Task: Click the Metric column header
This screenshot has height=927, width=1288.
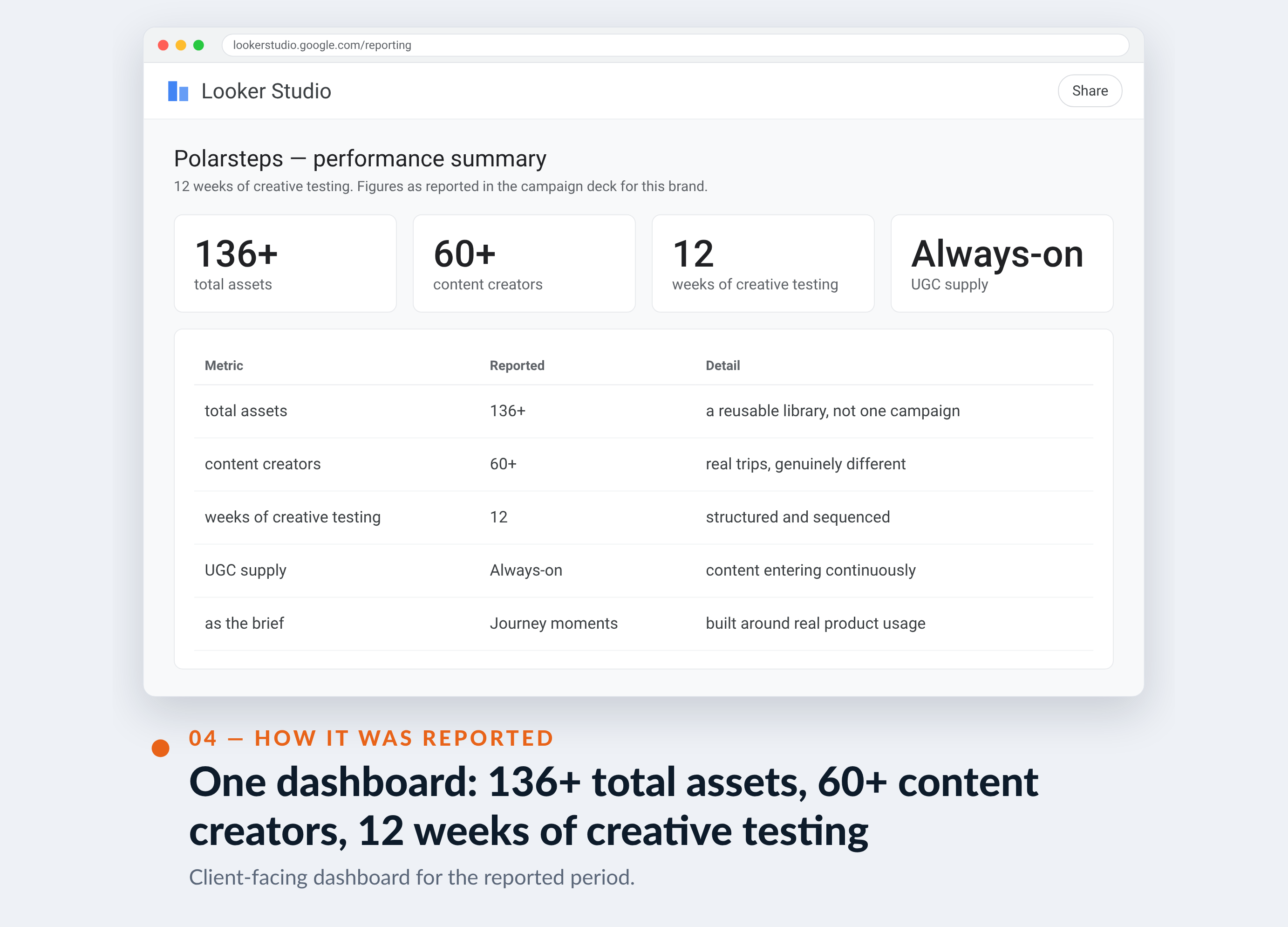Action: (x=224, y=365)
